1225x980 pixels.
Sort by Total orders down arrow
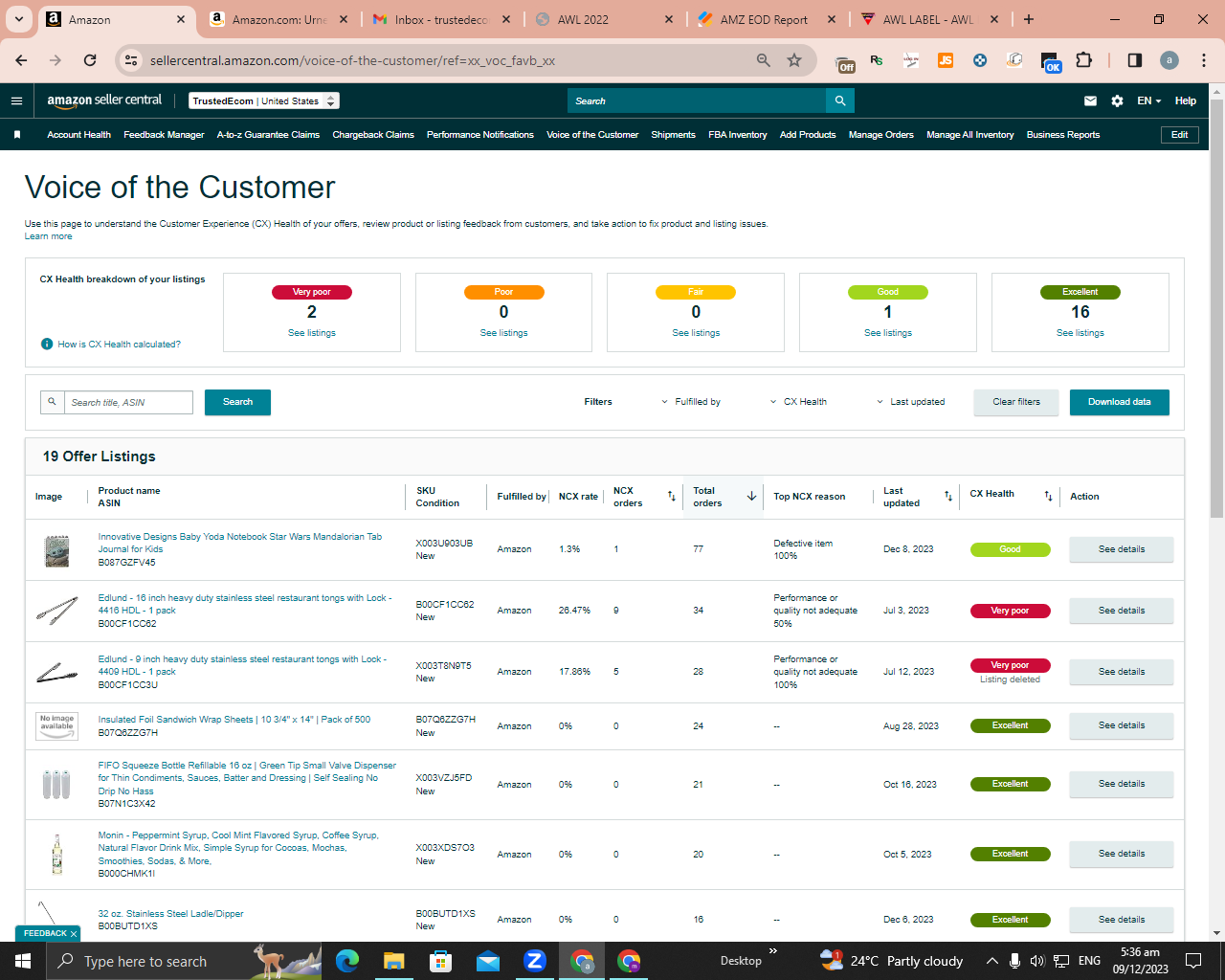coord(752,496)
